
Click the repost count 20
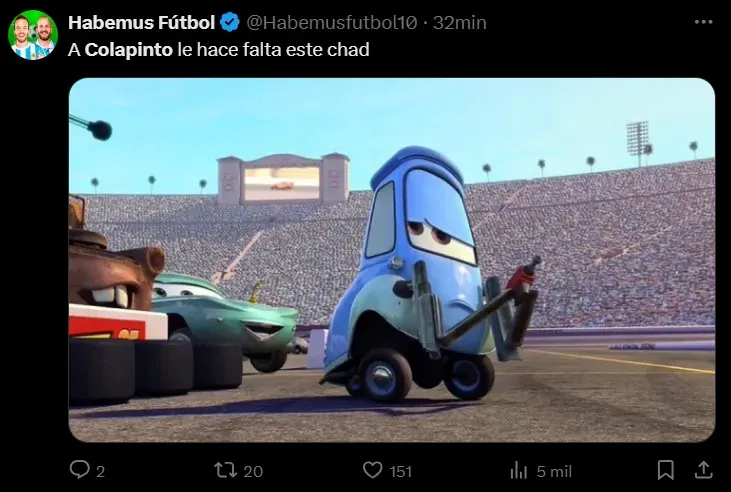click(x=253, y=471)
